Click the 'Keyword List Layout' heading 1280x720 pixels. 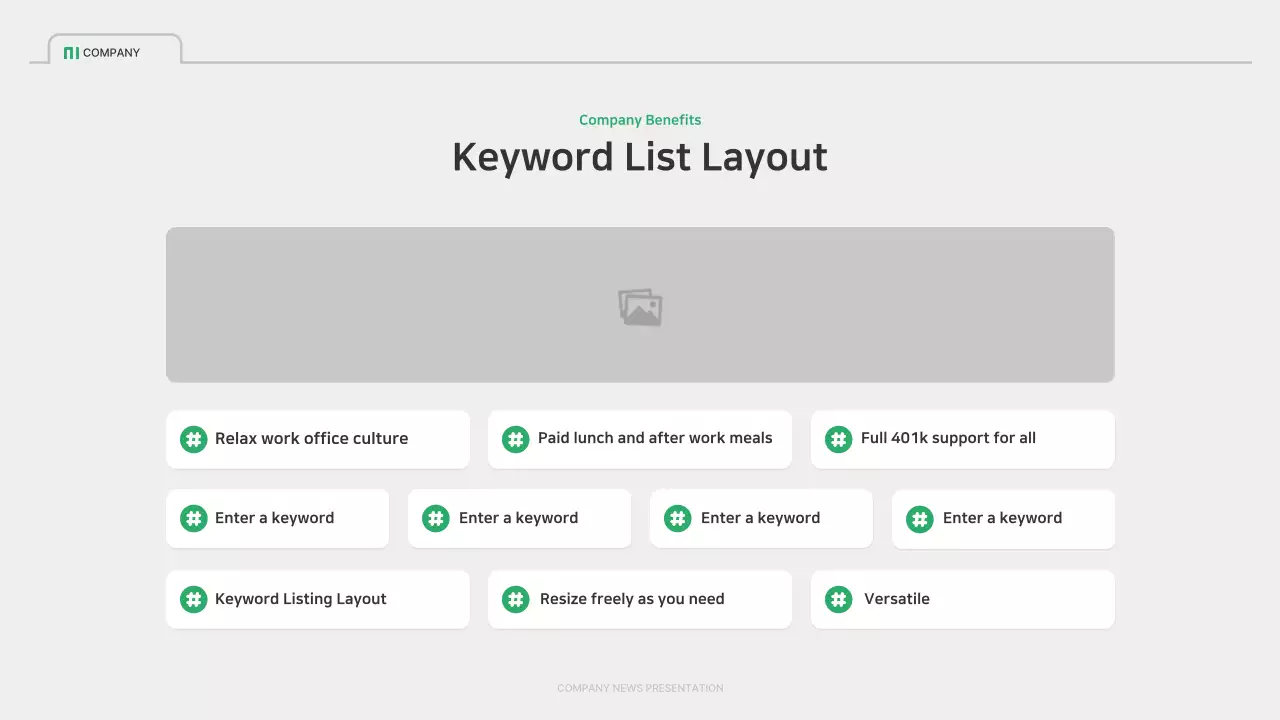pos(640,157)
